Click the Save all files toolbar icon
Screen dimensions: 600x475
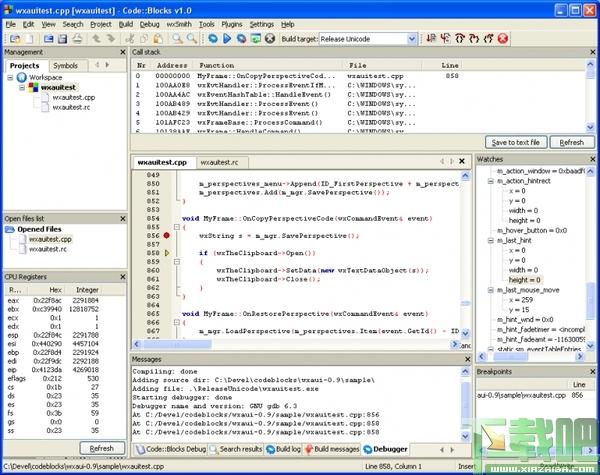click(62, 39)
